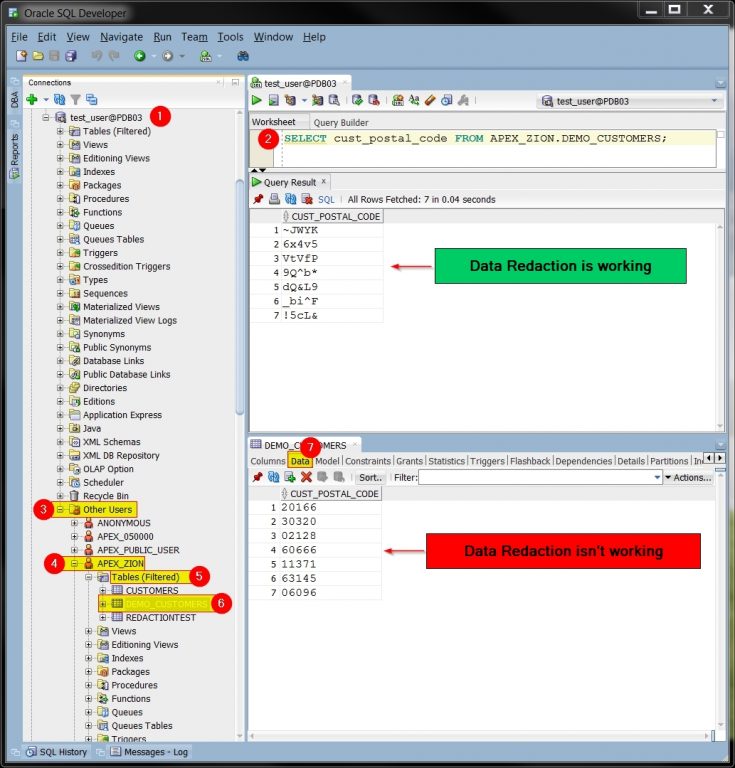
Task: Open the File menu
Action: tap(20, 37)
